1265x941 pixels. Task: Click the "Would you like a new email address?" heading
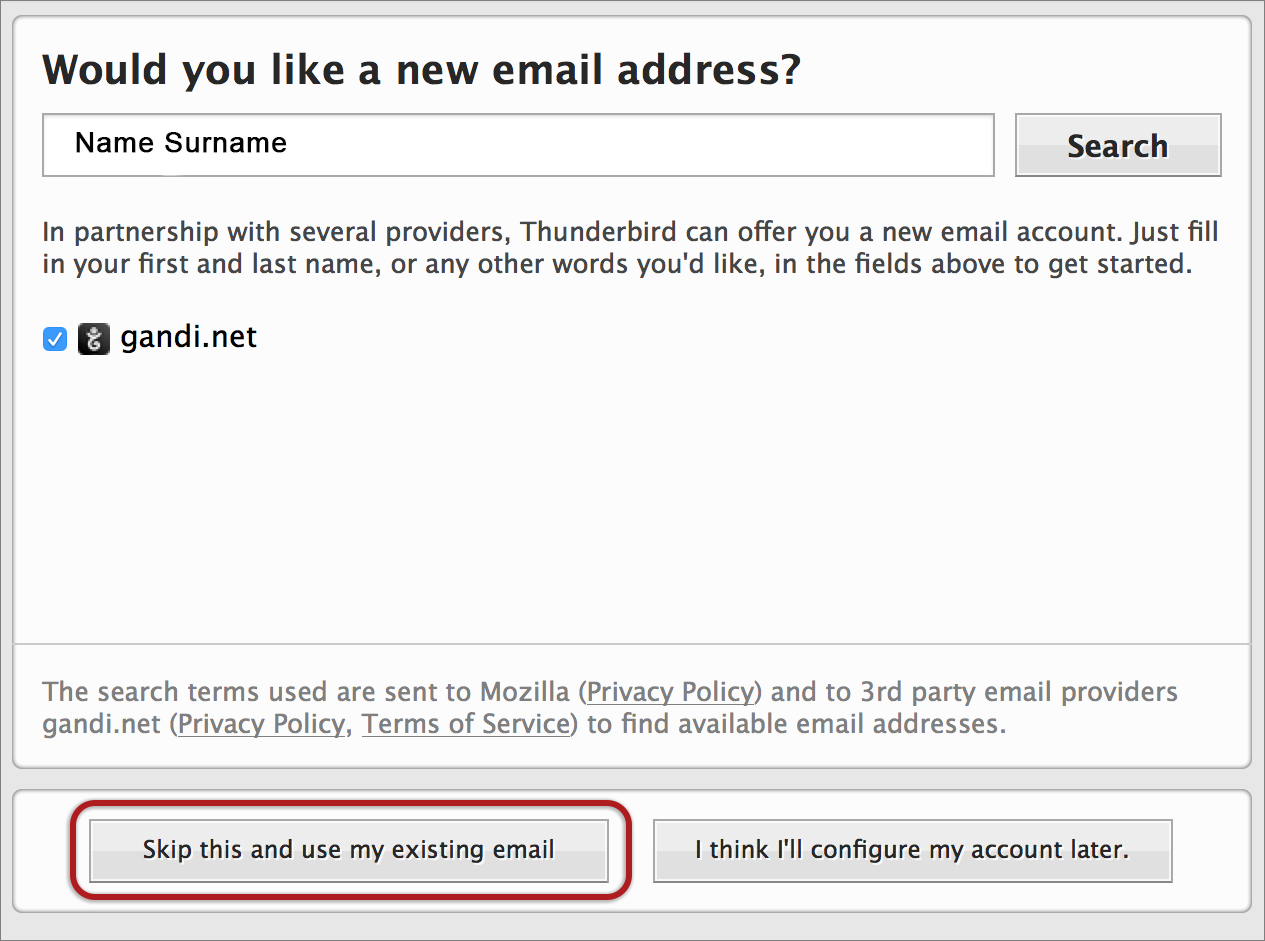(x=421, y=70)
